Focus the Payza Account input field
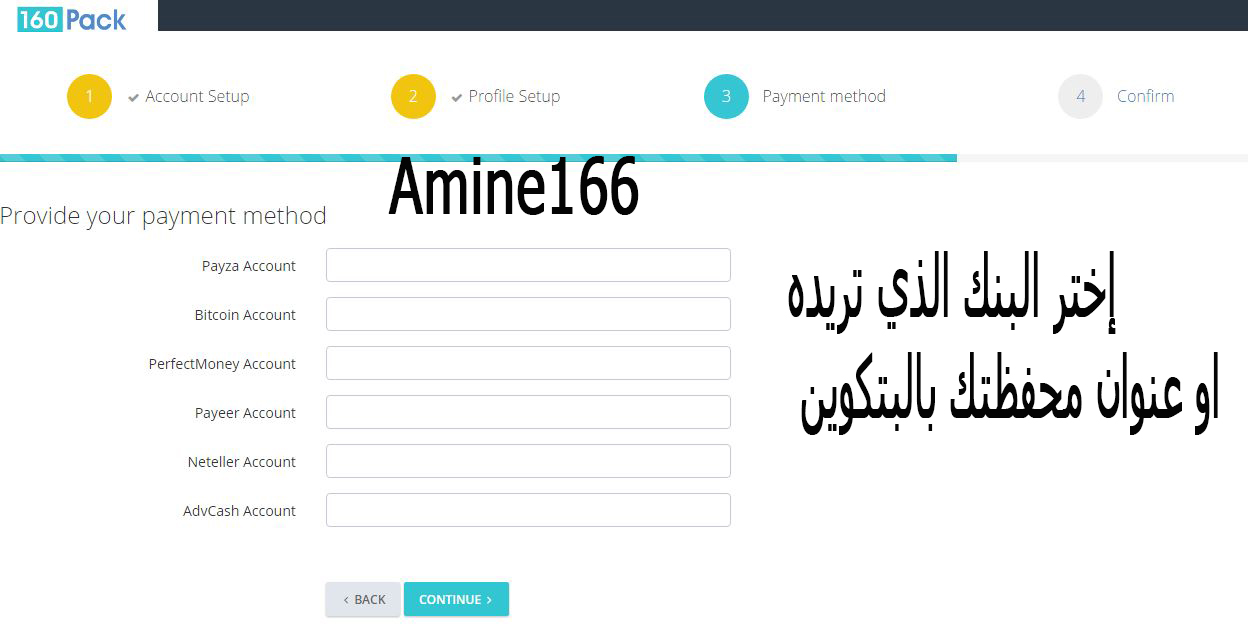The height and width of the screenshot is (634, 1248). [x=528, y=265]
